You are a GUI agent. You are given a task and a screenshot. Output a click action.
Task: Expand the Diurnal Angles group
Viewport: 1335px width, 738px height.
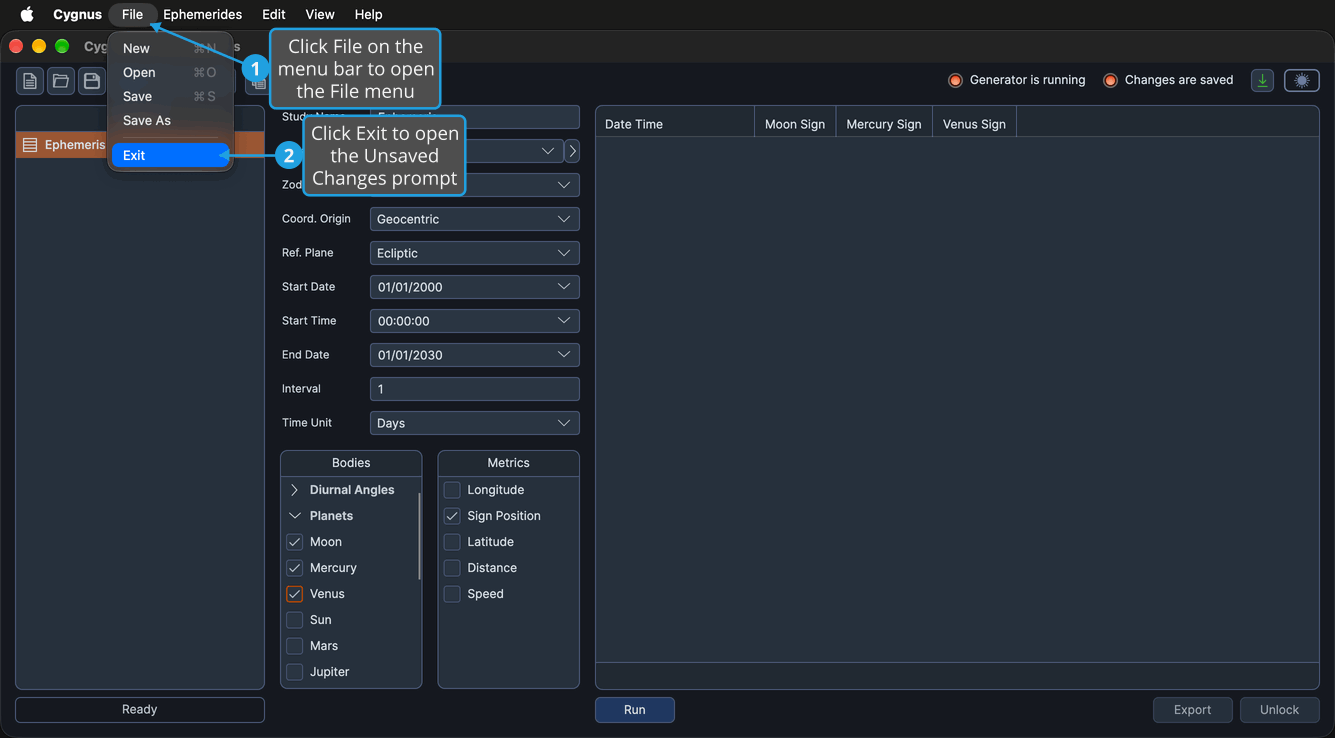pyautogui.click(x=295, y=490)
